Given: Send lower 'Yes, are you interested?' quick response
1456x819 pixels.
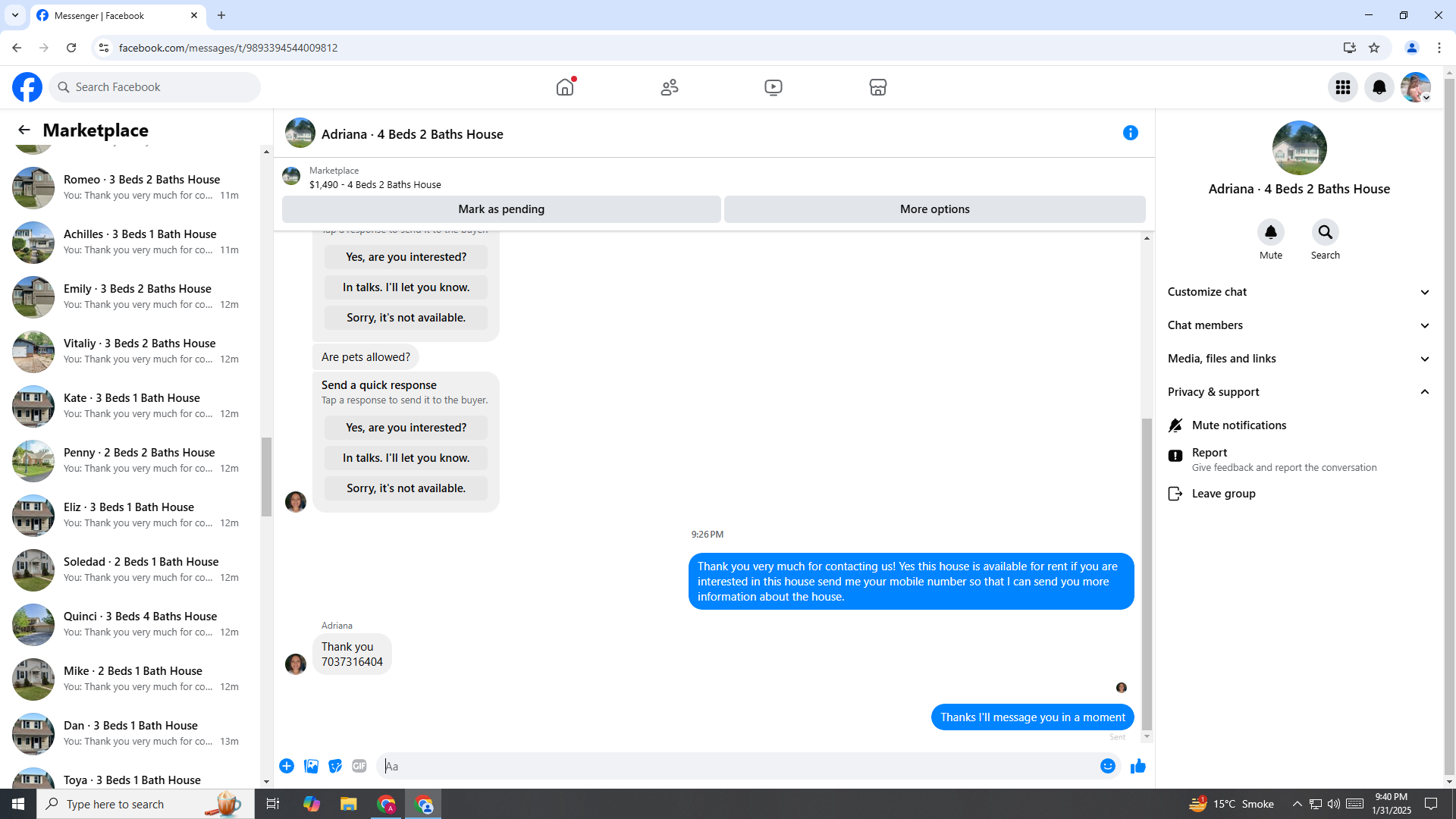Looking at the screenshot, I should [x=406, y=428].
